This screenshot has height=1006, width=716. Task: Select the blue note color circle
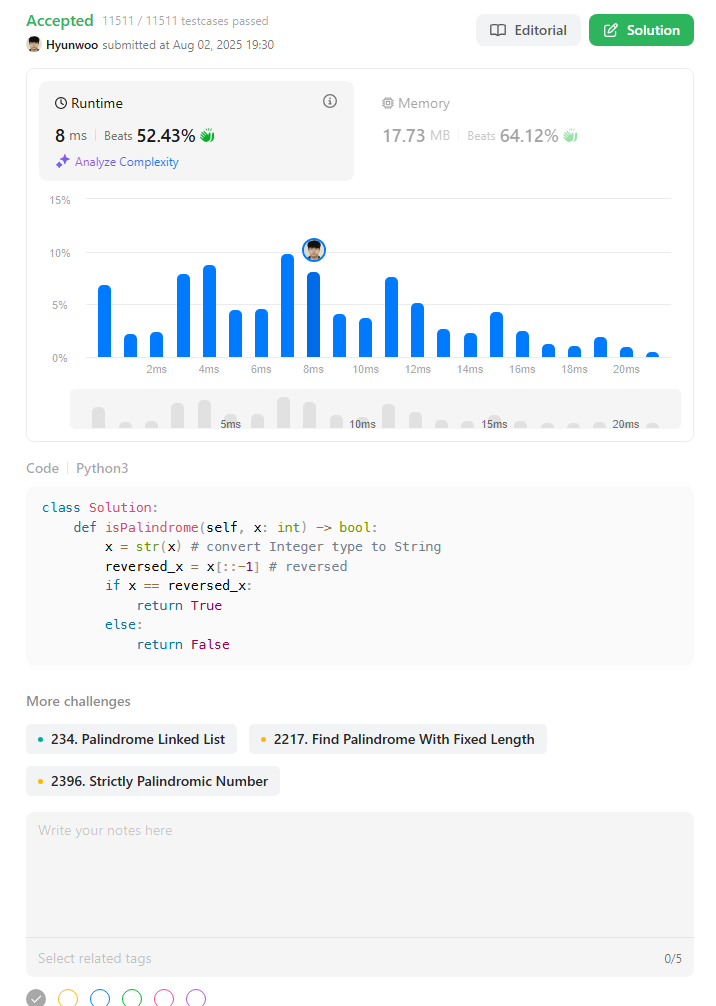pos(100,997)
